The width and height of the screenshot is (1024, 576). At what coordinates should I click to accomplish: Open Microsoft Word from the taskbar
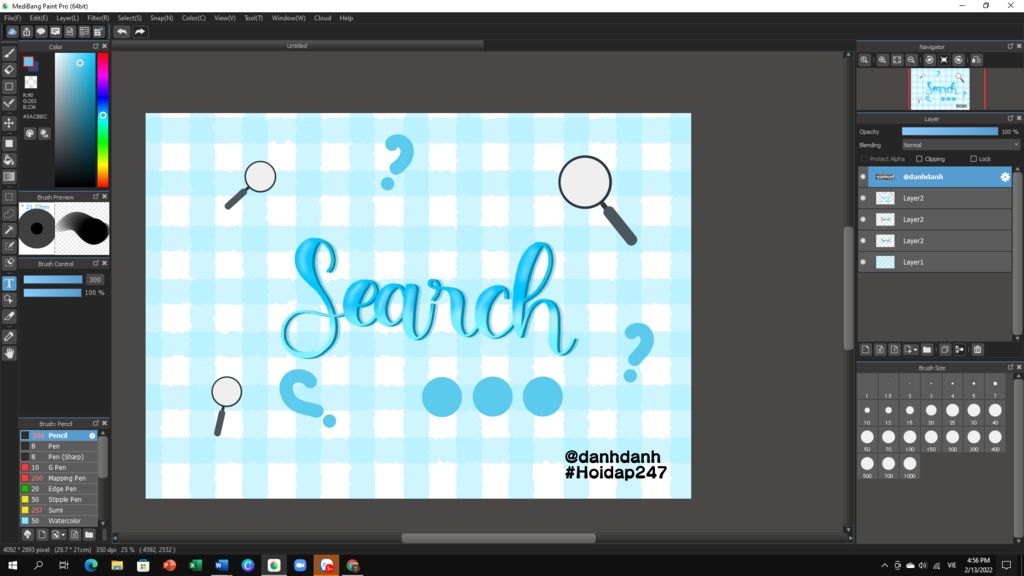[x=221, y=566]
